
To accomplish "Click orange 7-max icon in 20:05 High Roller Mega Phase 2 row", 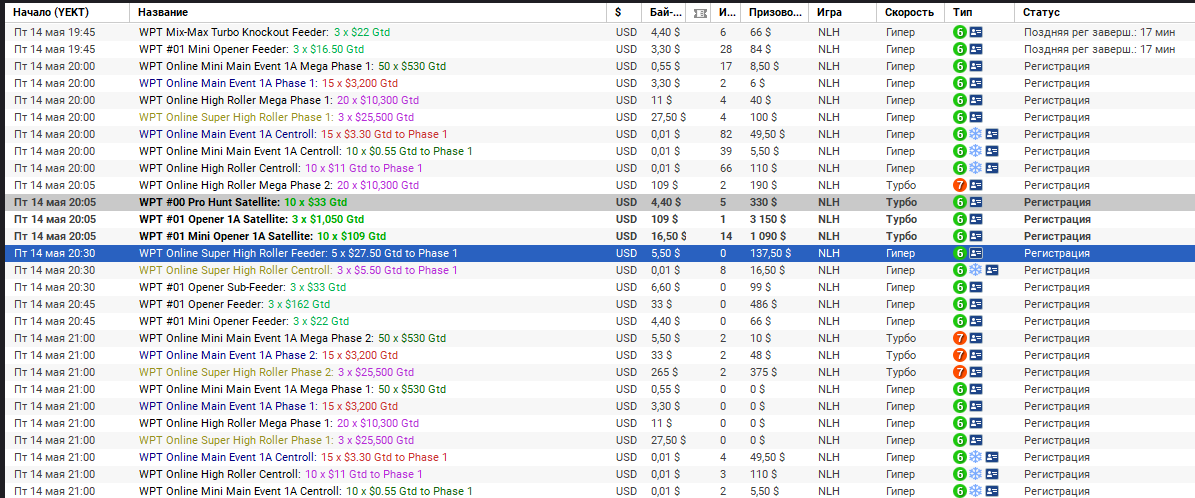I will [959, 185].
